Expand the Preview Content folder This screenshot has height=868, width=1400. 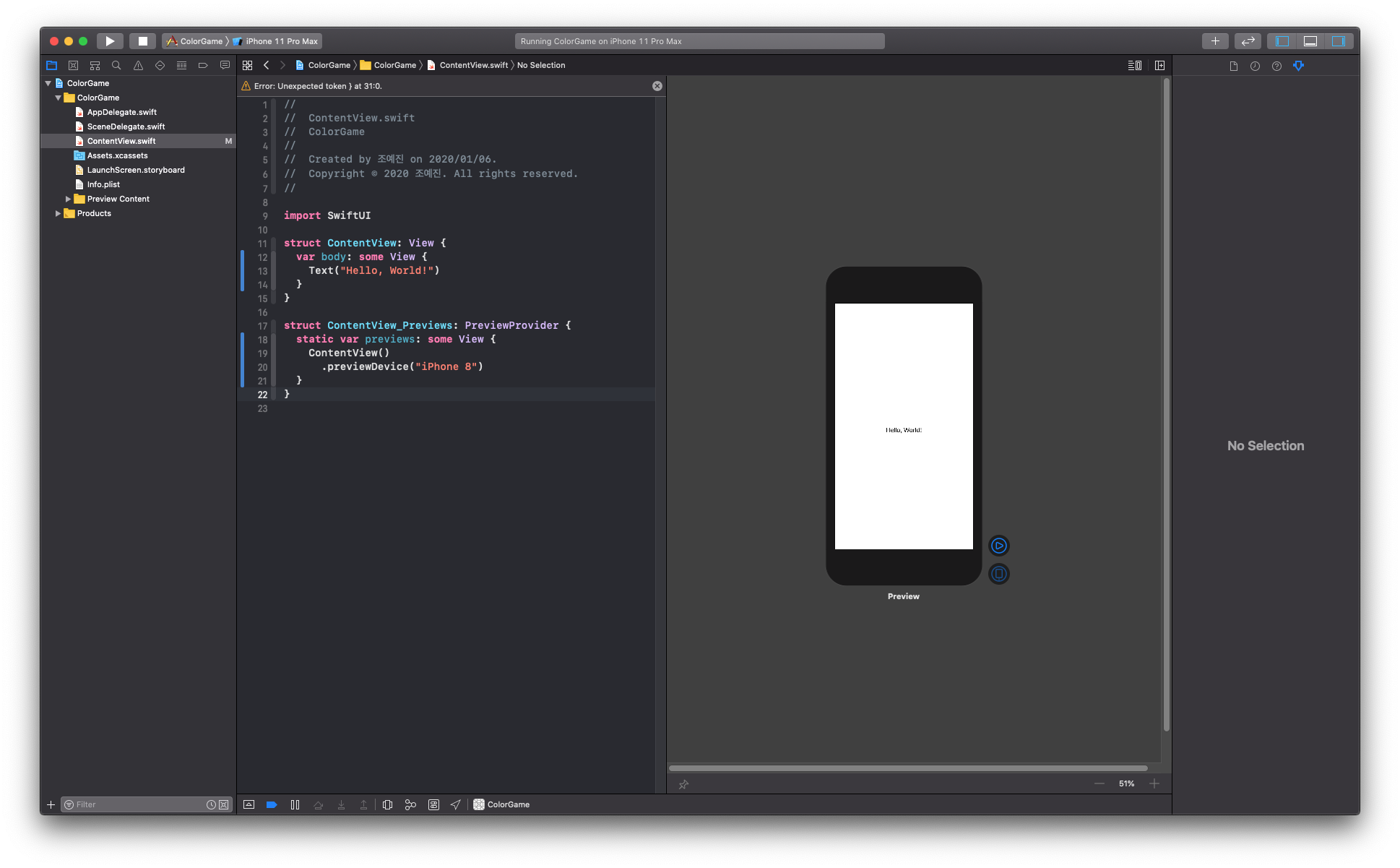[68, 199]
